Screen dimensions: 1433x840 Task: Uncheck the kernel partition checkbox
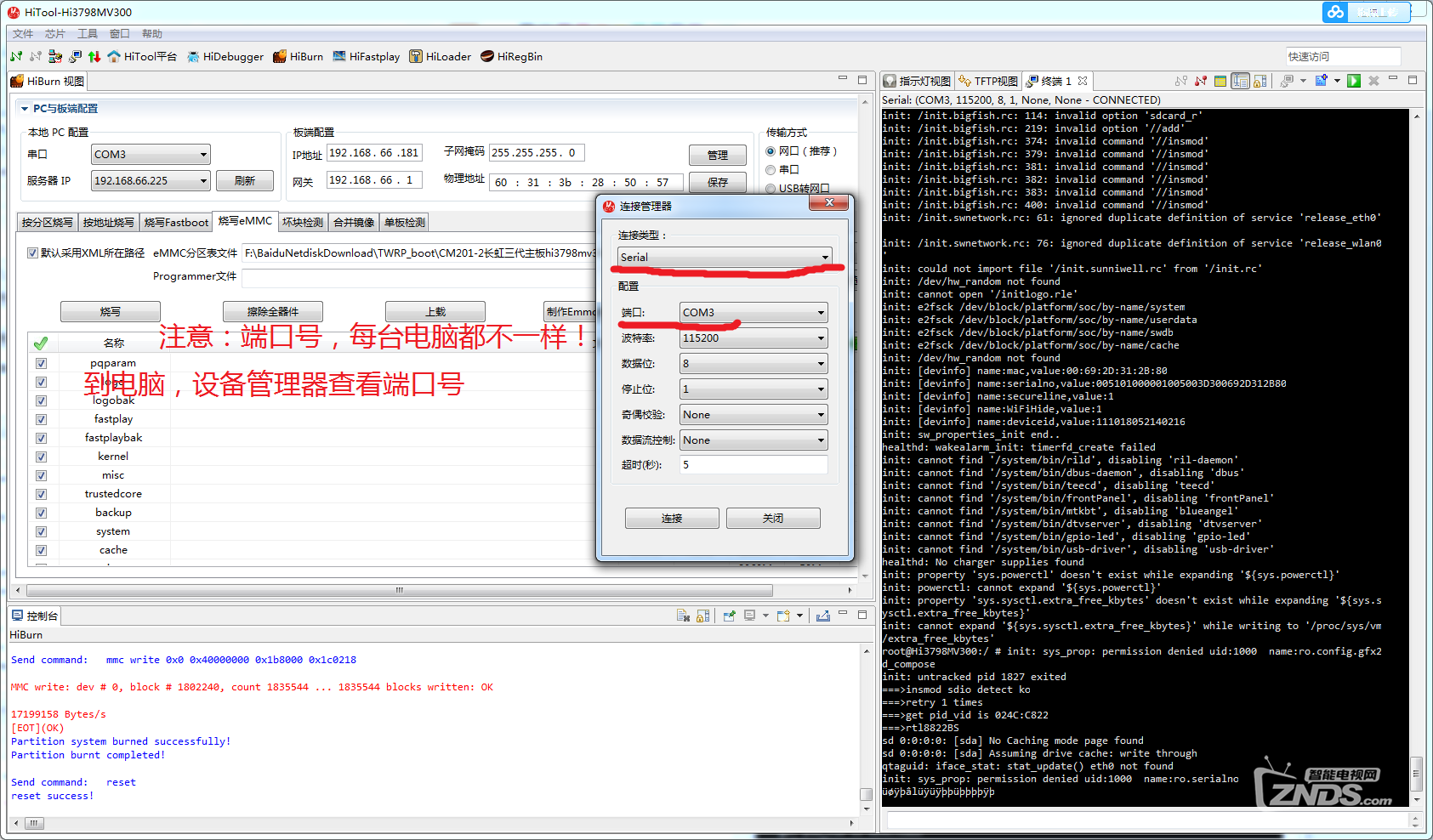[41, 457]
